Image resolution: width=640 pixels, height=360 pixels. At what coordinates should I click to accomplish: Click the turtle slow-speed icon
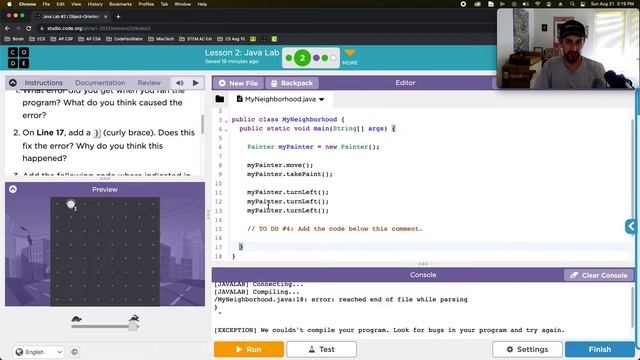point(76,318)
